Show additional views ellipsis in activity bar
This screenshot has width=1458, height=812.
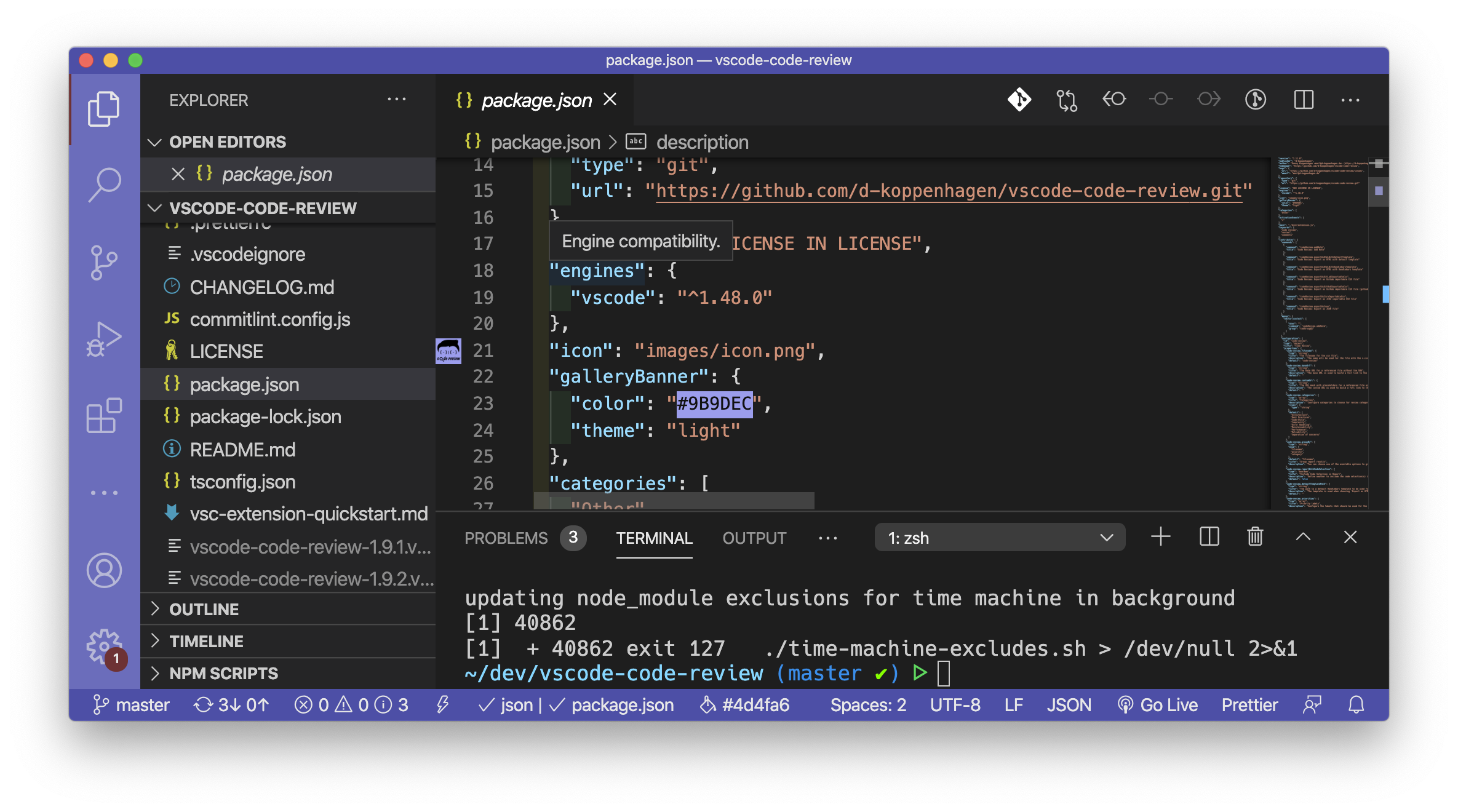point(104,493)
